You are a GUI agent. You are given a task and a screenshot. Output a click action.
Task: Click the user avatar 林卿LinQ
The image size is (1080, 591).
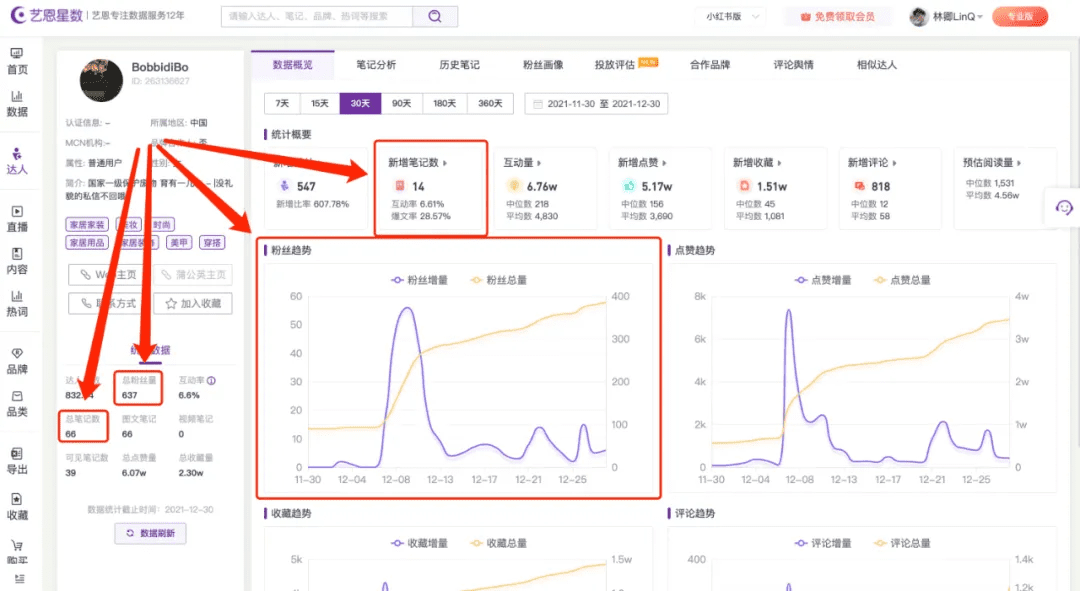click(x=918, y=17)
